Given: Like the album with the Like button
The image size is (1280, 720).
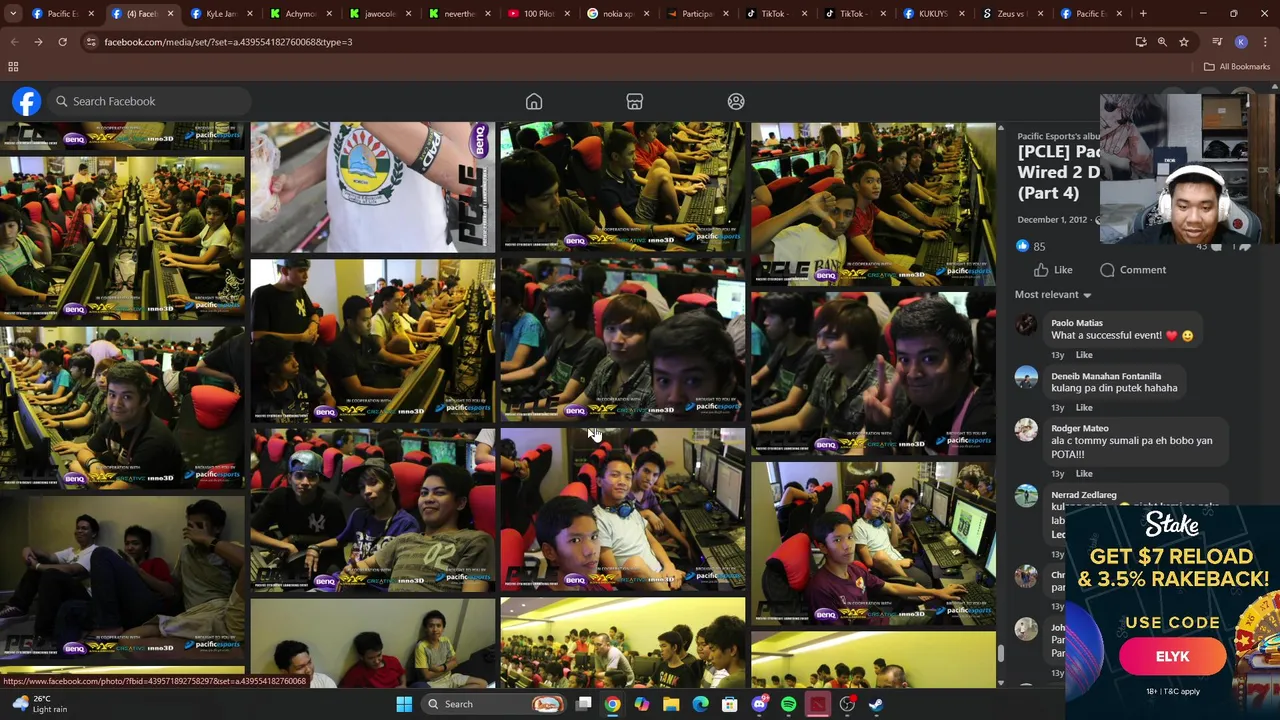Looking at the screenshot, I should (x=1053, y=270).
